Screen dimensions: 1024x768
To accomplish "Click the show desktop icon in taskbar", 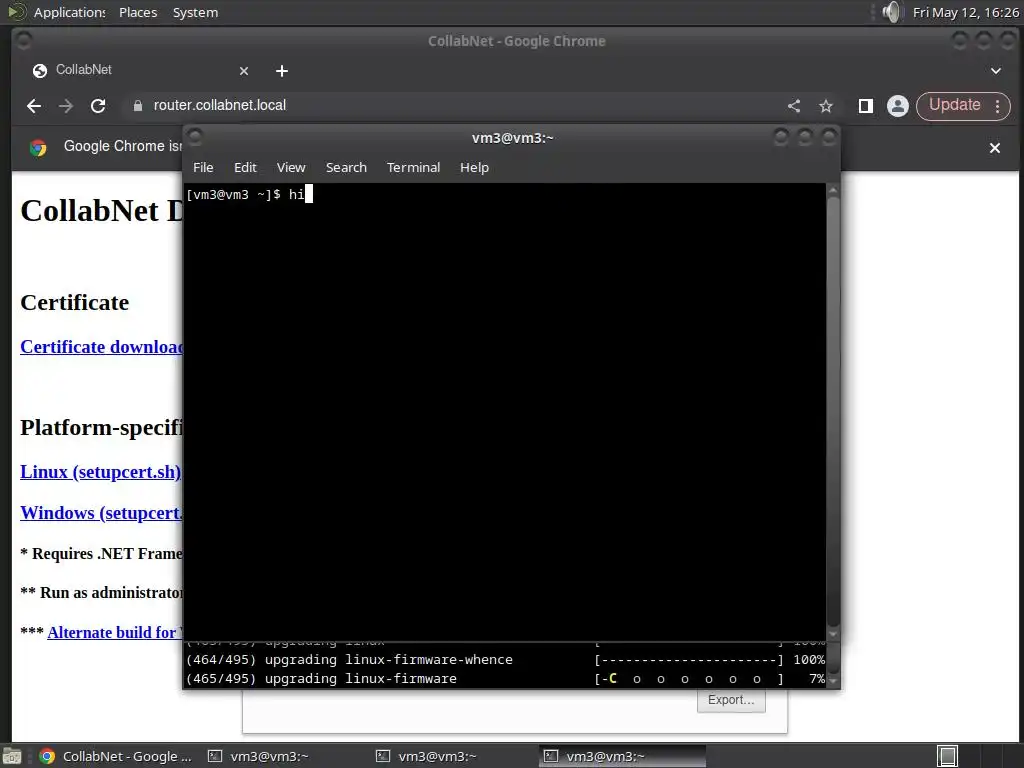I will [12, 756].
